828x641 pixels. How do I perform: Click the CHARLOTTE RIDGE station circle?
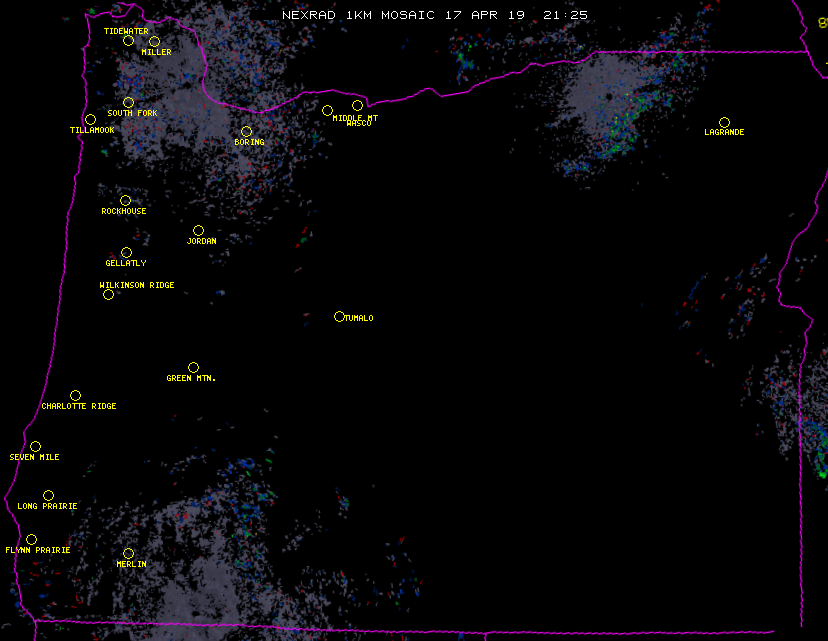pyautogui.click(x=75, y=396)
